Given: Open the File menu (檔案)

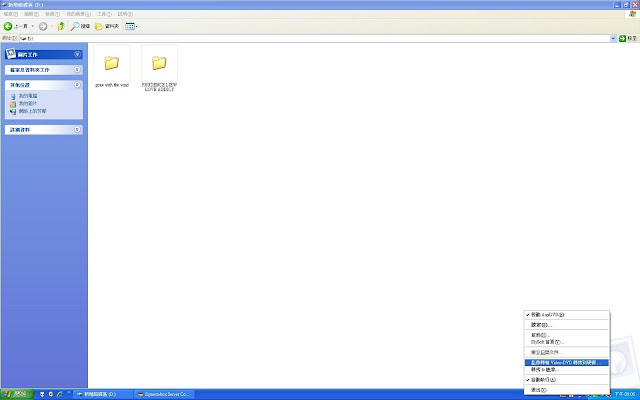Looking at the screenshot, I should (x=11, y=14).
